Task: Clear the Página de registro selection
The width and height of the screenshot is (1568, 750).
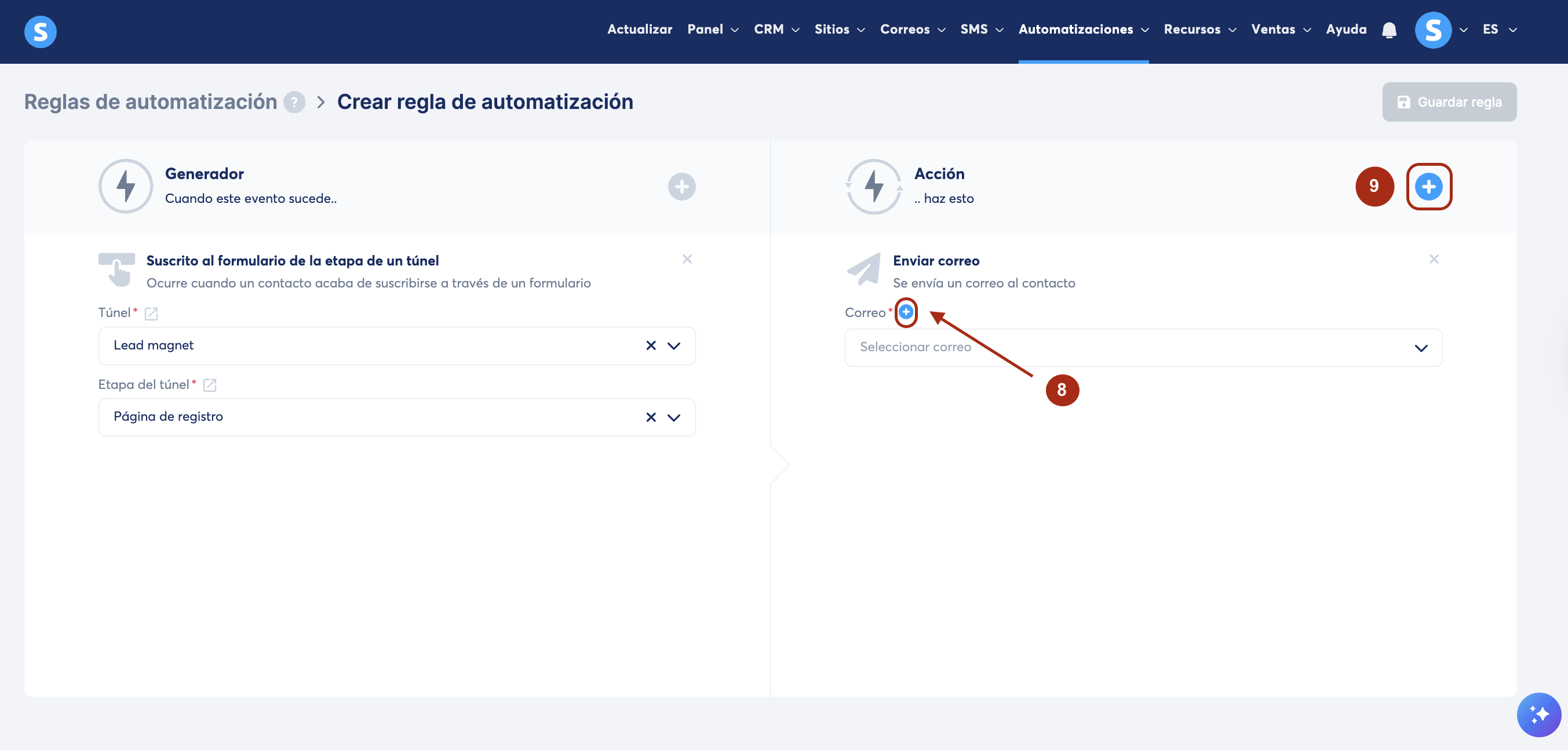Action: coord(650,417)
